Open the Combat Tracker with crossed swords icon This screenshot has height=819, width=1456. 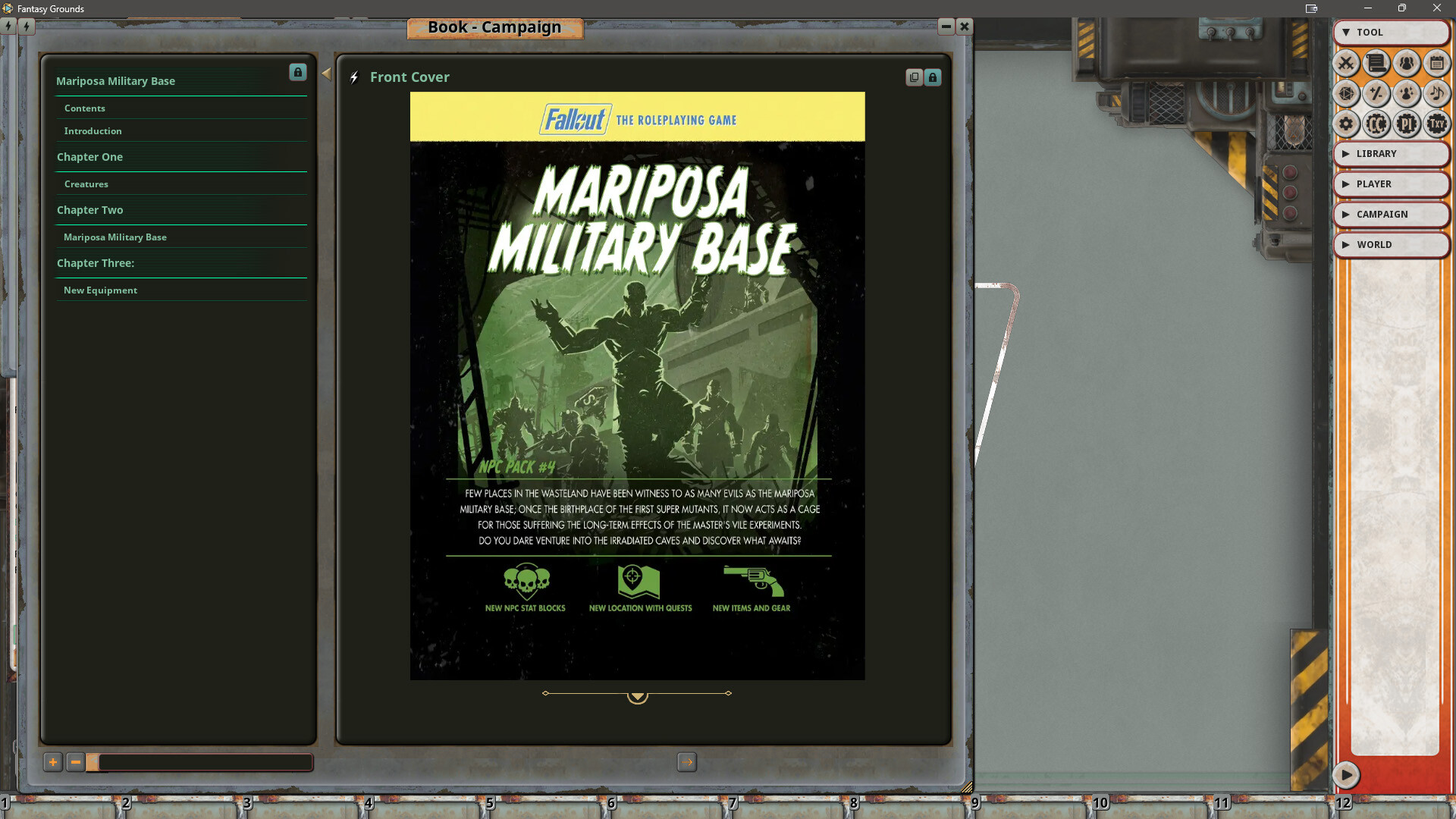(x=1346, y=64)
